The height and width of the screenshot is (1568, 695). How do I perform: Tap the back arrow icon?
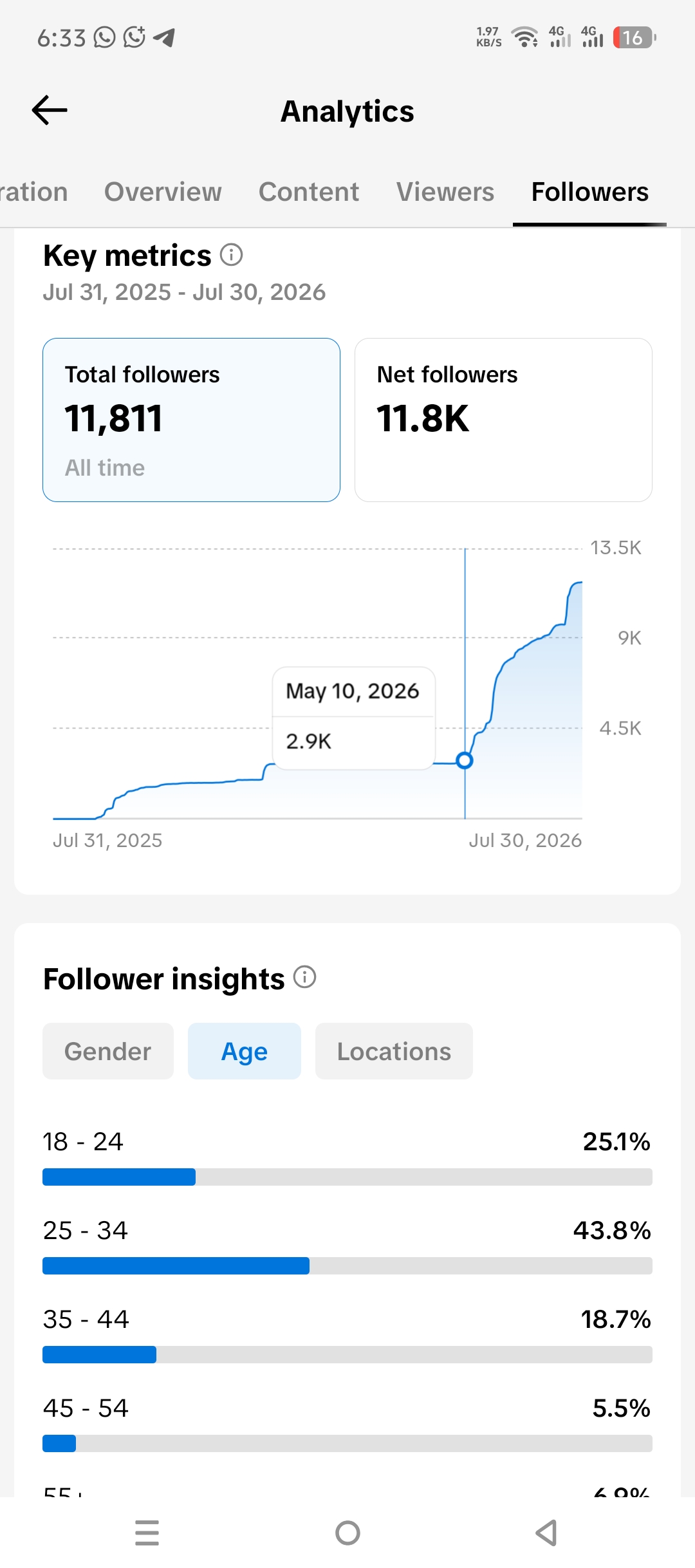[50, 110]
